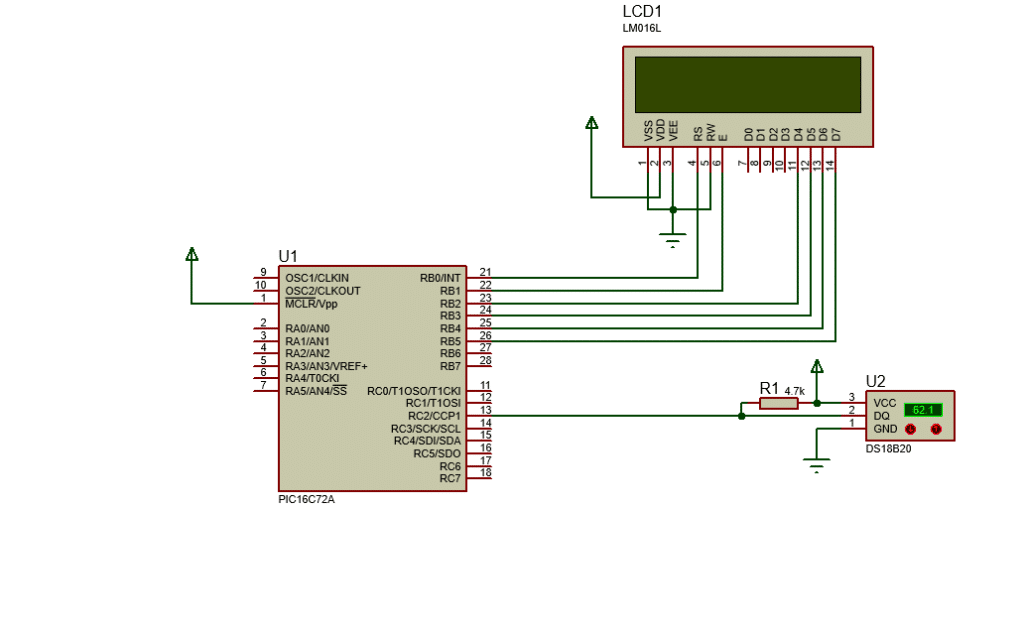Click the RB5 pin label
Screen dimensions: 1024x635
[x=450, y=342]
